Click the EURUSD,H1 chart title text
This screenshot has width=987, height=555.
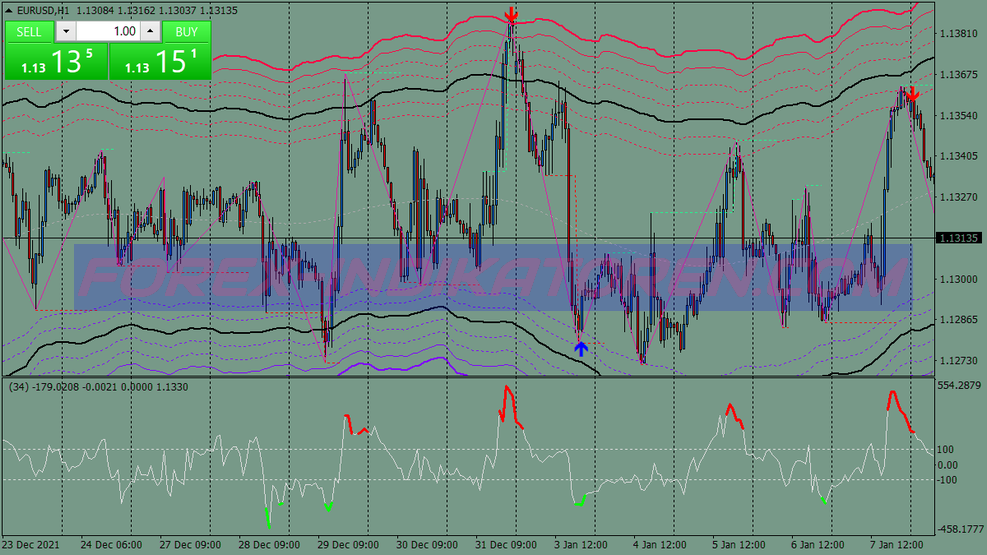(x=43, y=10)
